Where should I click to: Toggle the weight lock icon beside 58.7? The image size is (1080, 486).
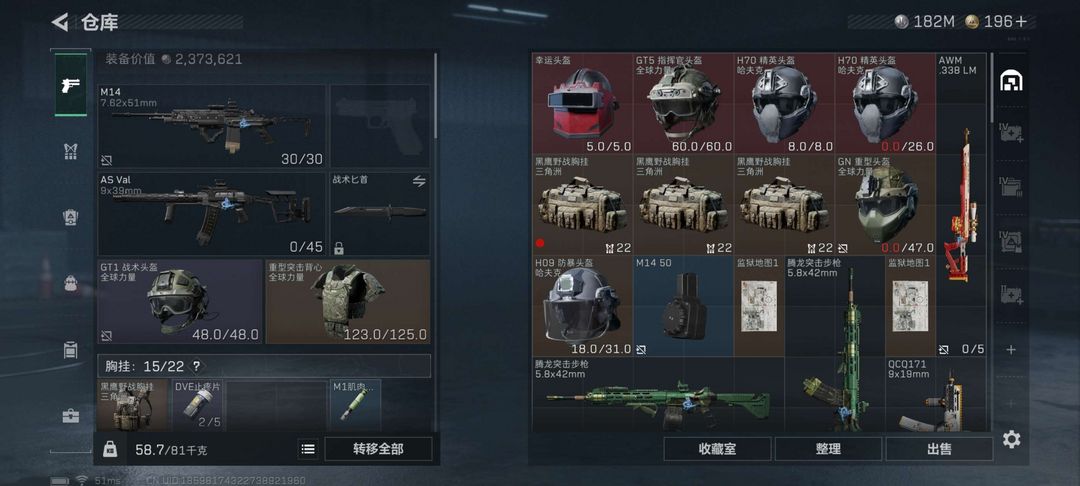click(x=110, y=449)
